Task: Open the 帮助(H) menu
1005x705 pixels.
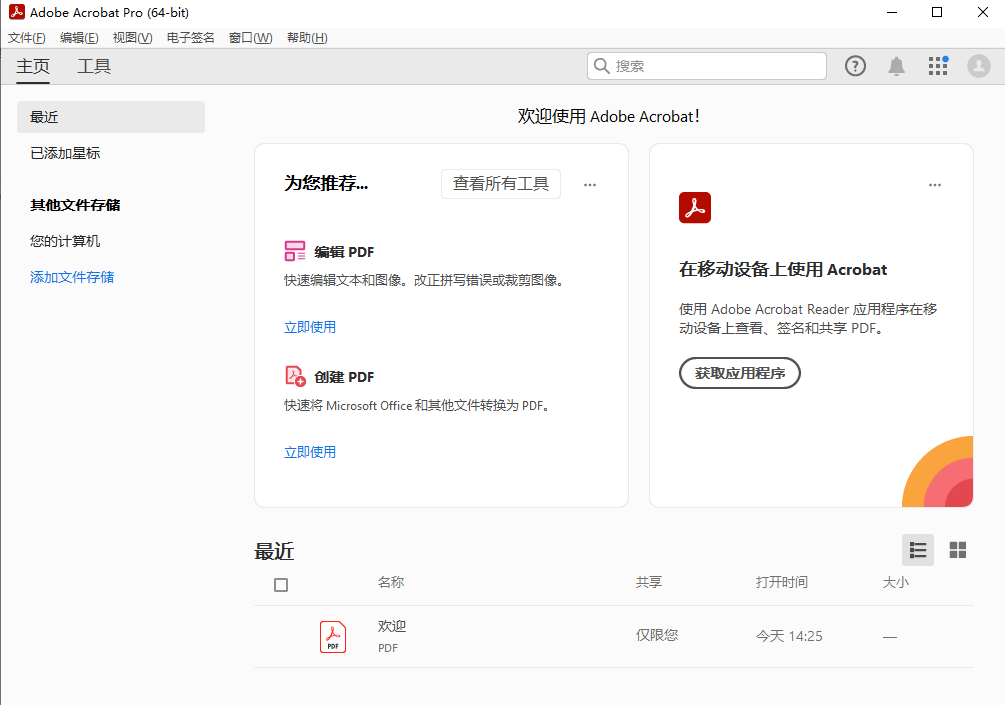Action: tap(307, 38)
